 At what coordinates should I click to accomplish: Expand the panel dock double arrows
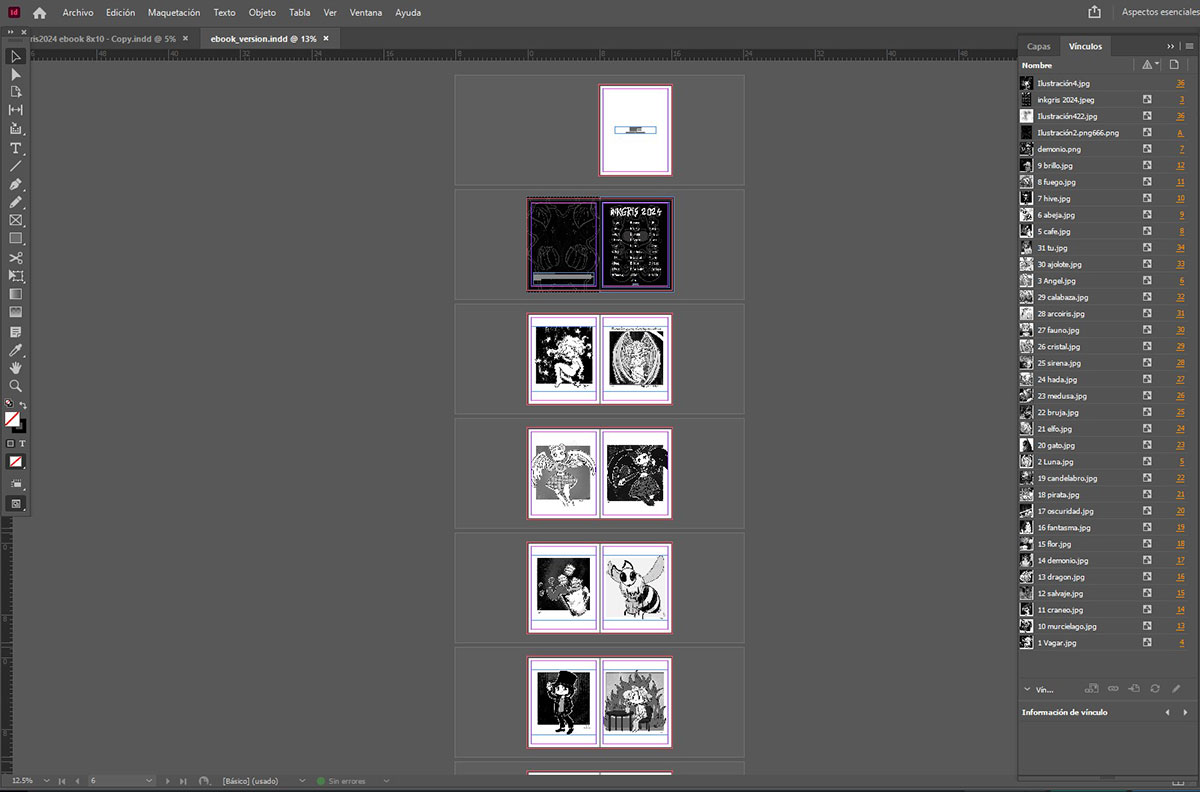[1171, 46]
